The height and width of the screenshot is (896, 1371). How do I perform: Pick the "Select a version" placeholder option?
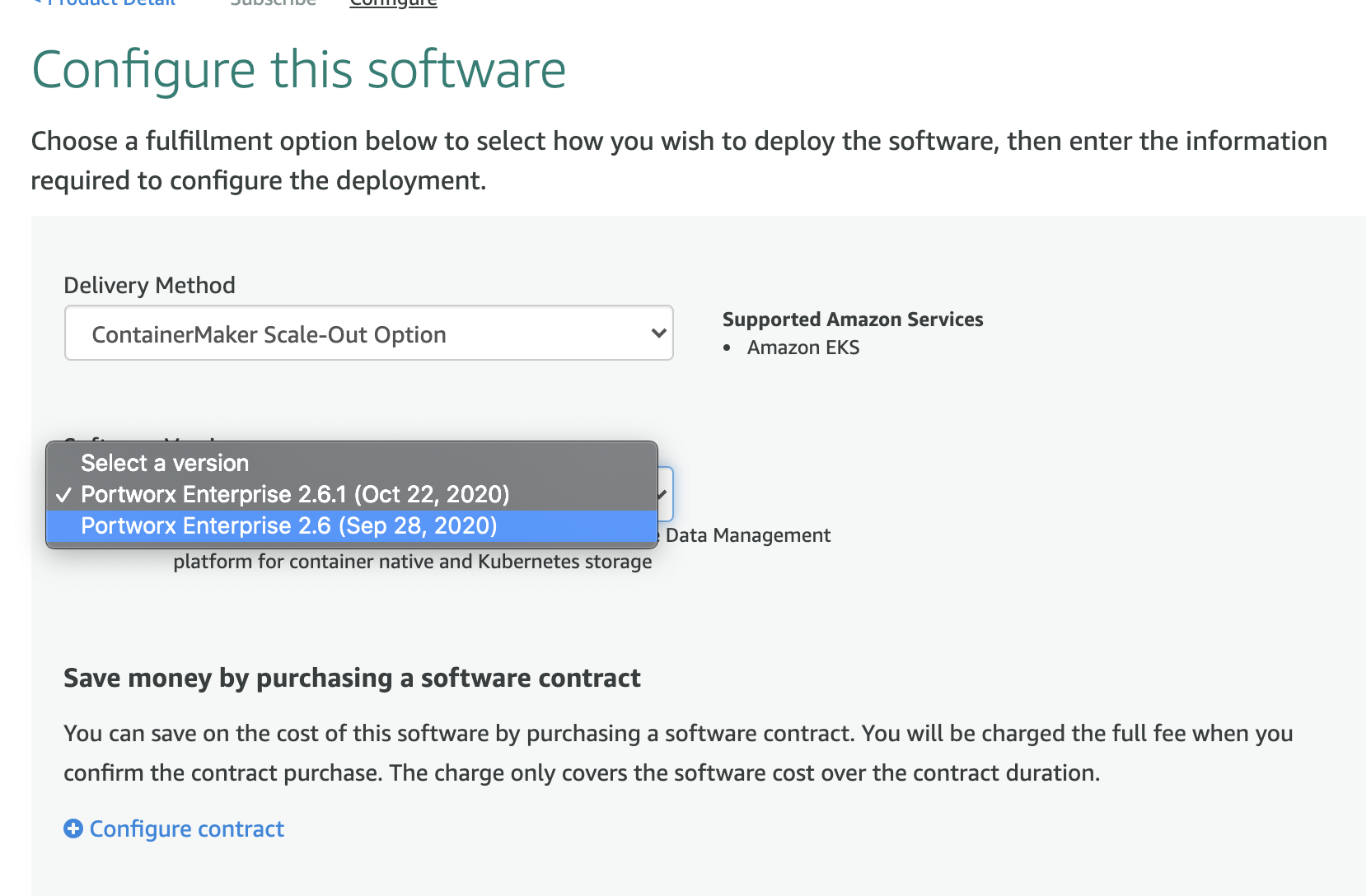point(165,464)
